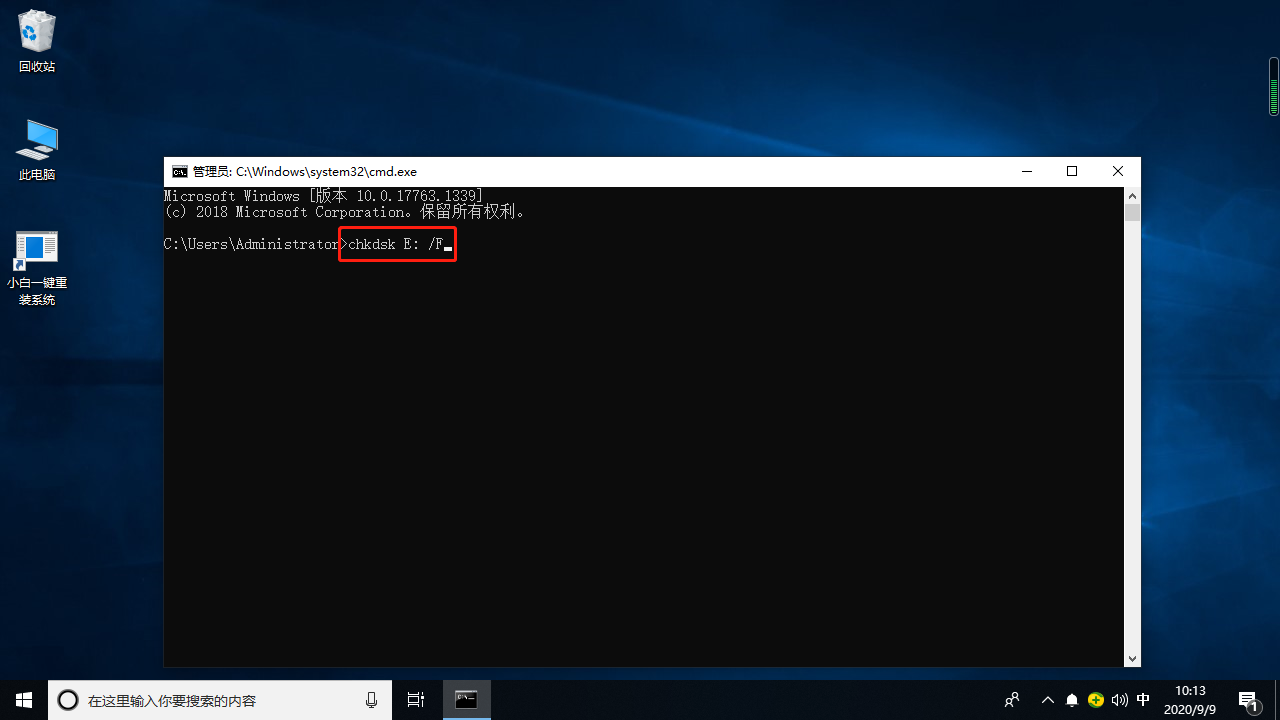Click the console scrollbar up arrow
This screenshot has width=1280, height=720.
point(1132,195)
